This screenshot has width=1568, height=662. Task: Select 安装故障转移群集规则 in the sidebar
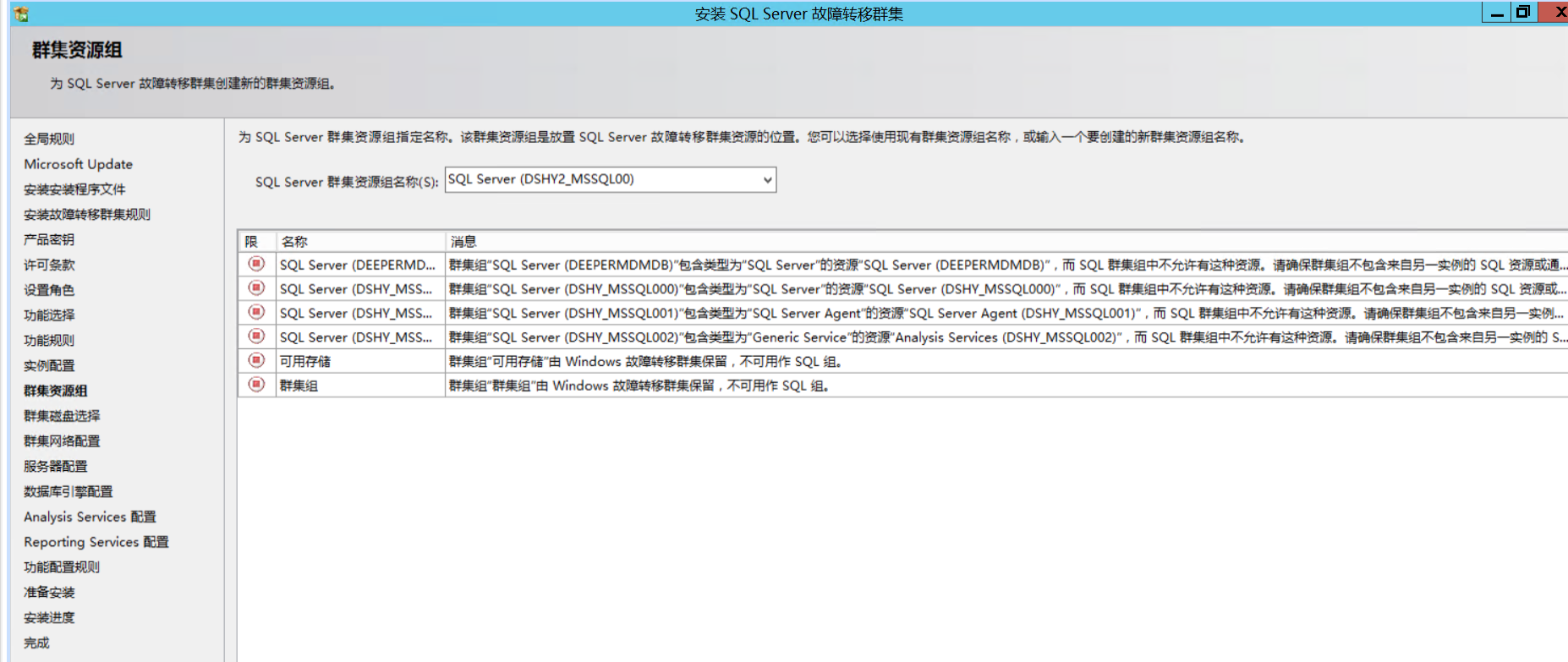(87, 215)
